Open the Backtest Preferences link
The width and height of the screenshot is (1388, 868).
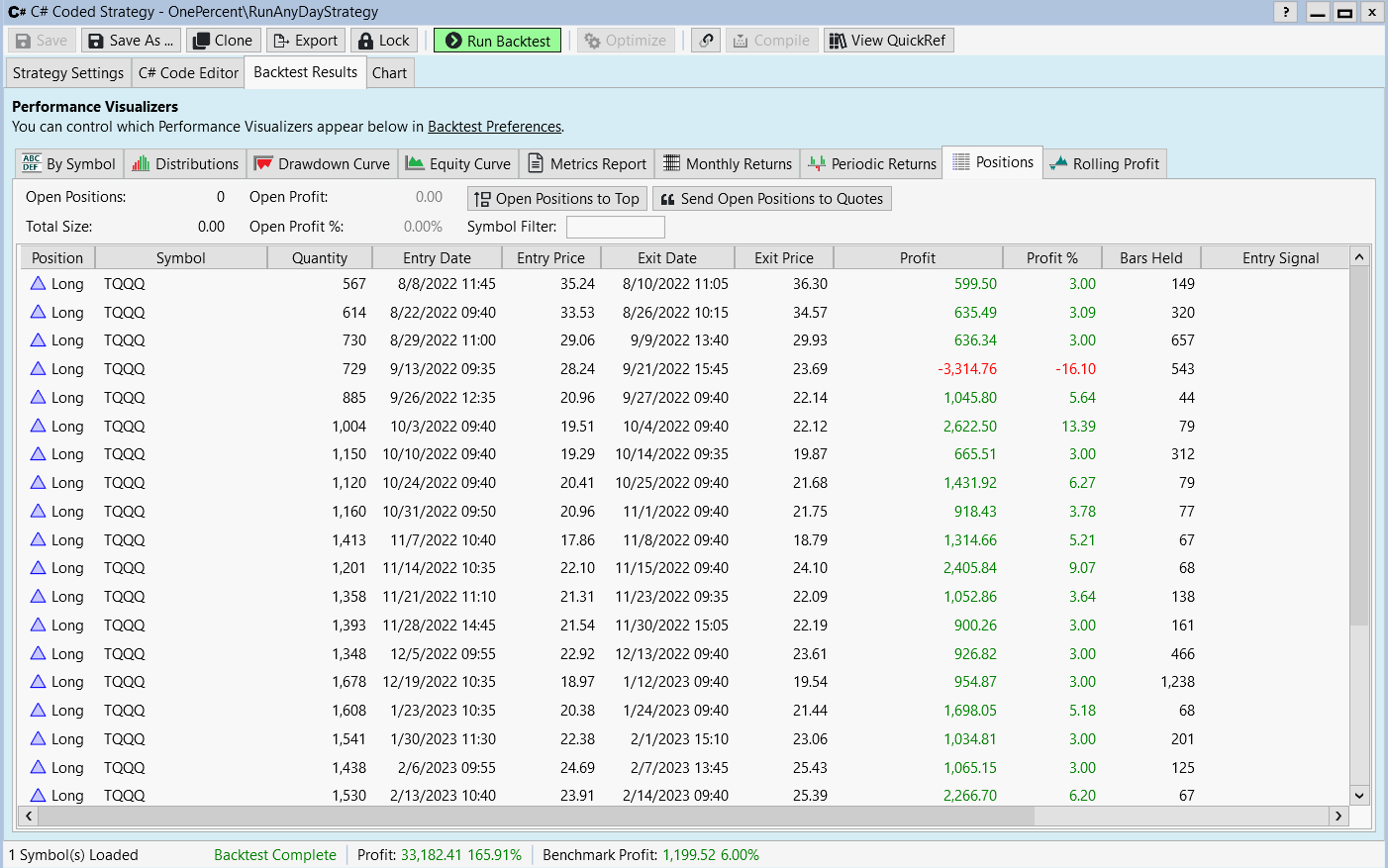click(x=494, y=127)
